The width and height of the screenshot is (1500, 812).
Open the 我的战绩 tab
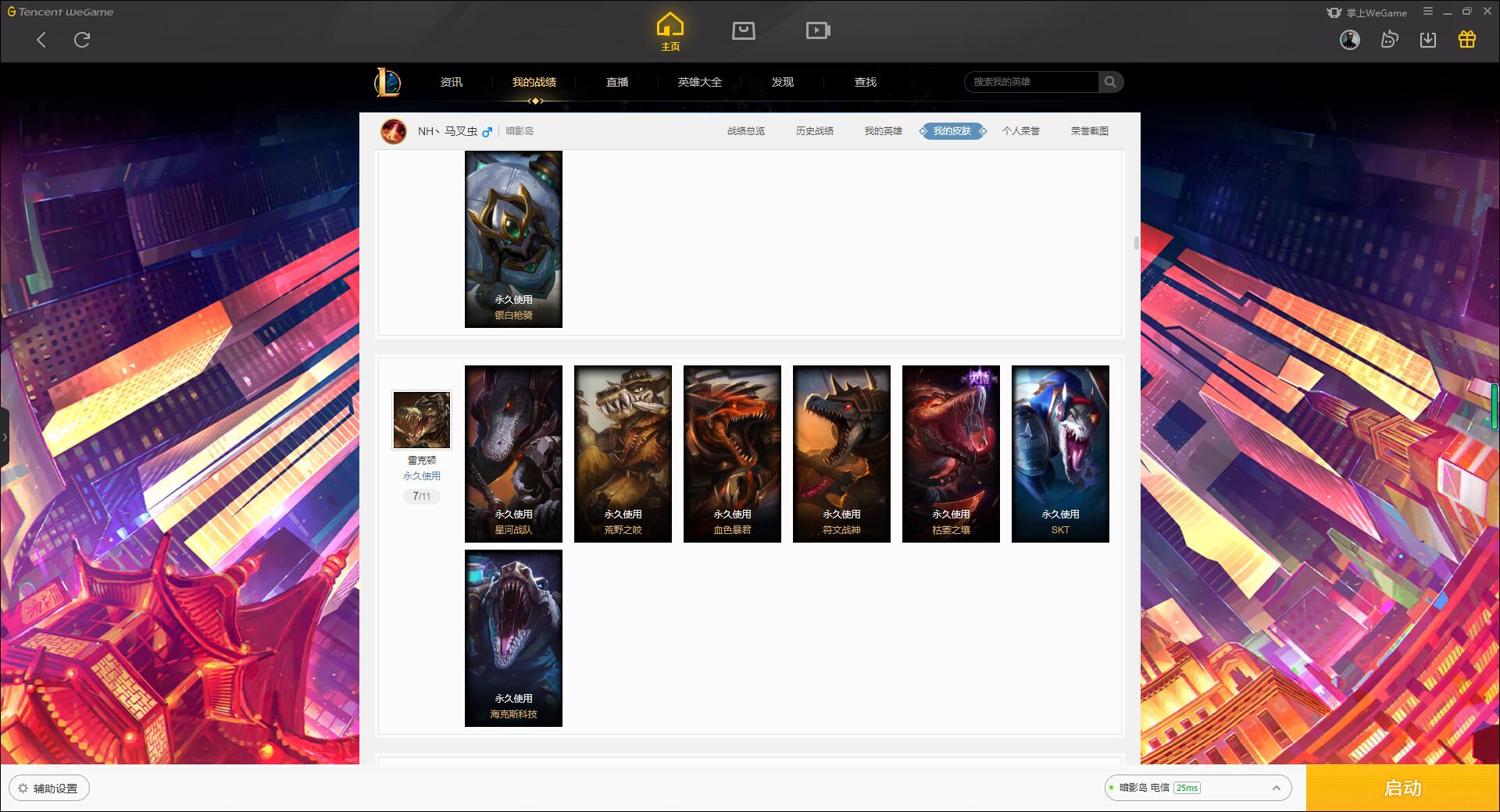pos(534,82)
